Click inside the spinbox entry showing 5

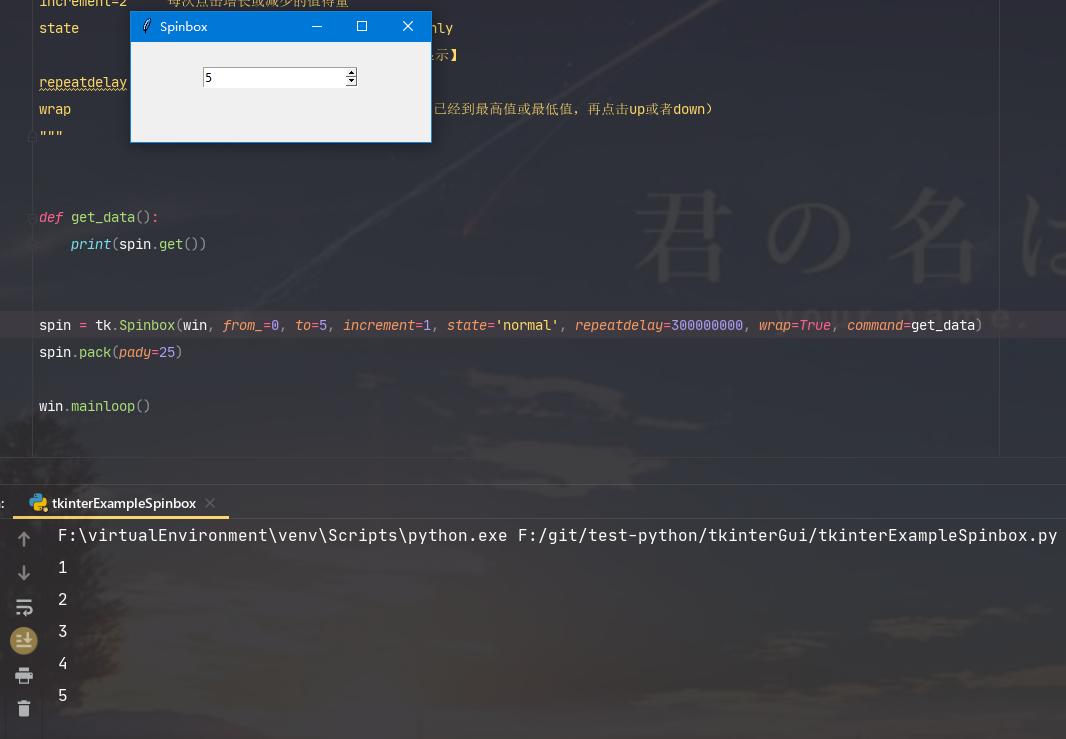point(270,77)
